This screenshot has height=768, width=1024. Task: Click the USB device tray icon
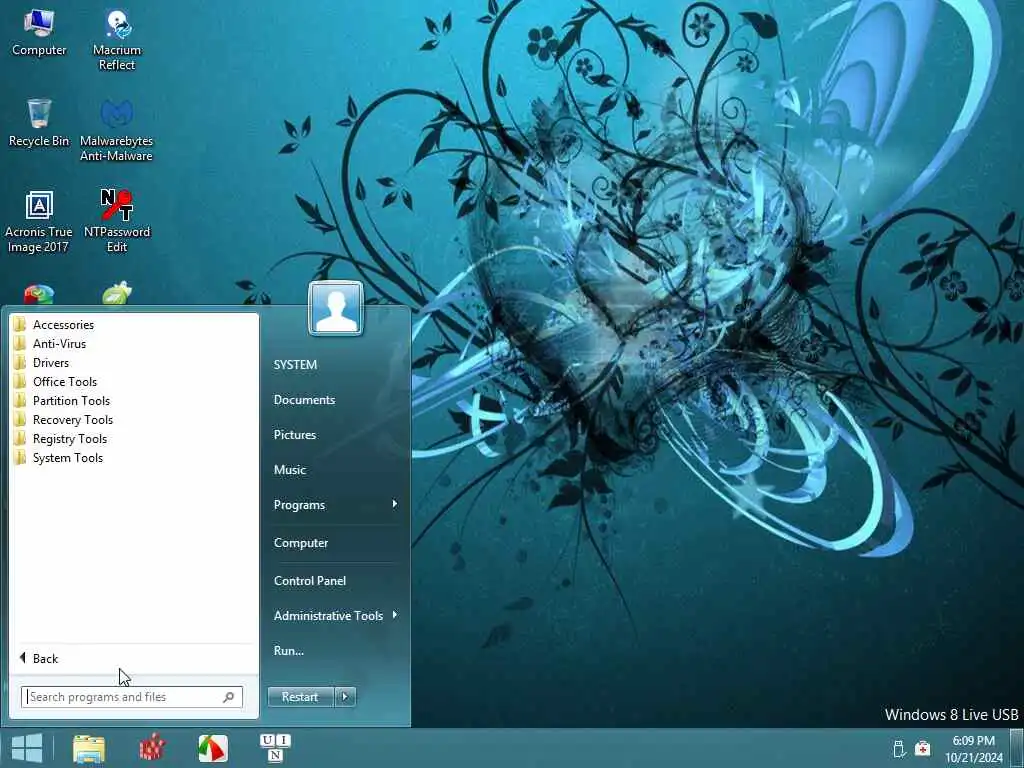899,748
